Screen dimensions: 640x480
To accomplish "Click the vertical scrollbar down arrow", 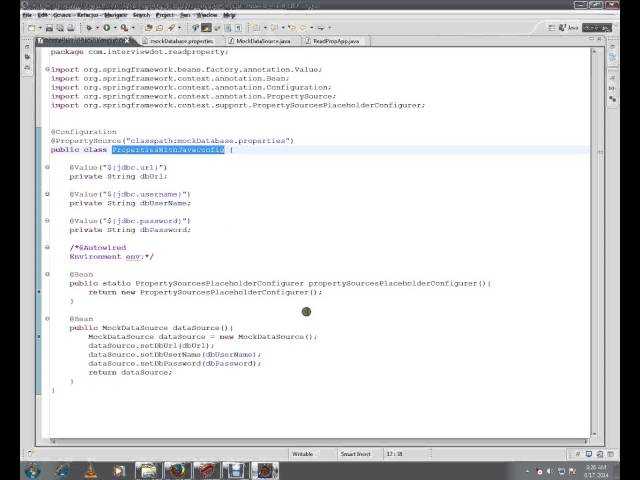I will [x=594, y=434].
